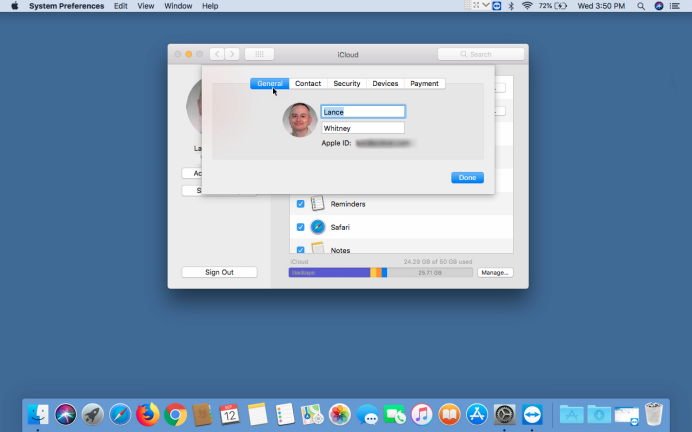Open the Downloads folder in dock

click(599, 414)
